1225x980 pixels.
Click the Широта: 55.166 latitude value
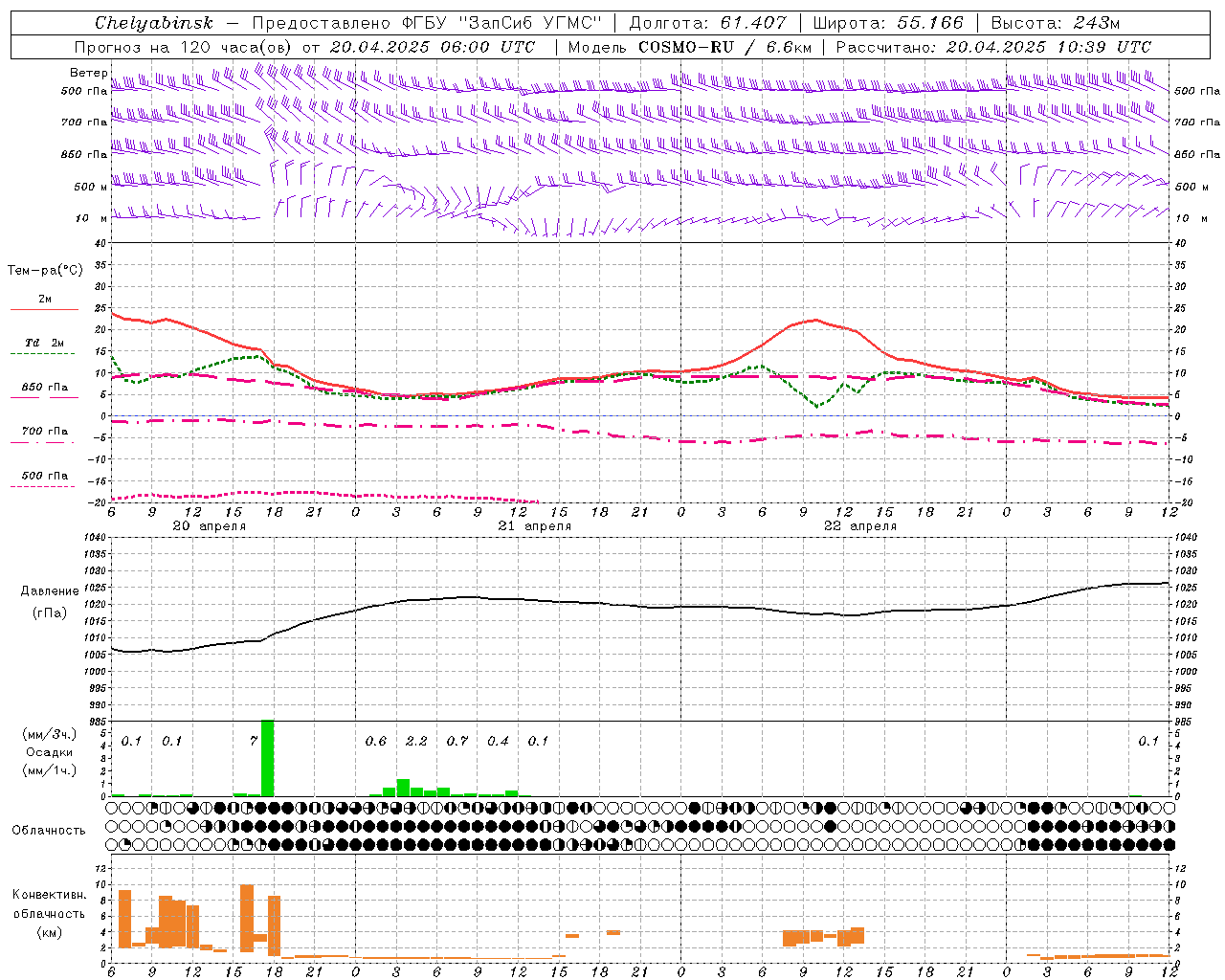pos(887,23)
